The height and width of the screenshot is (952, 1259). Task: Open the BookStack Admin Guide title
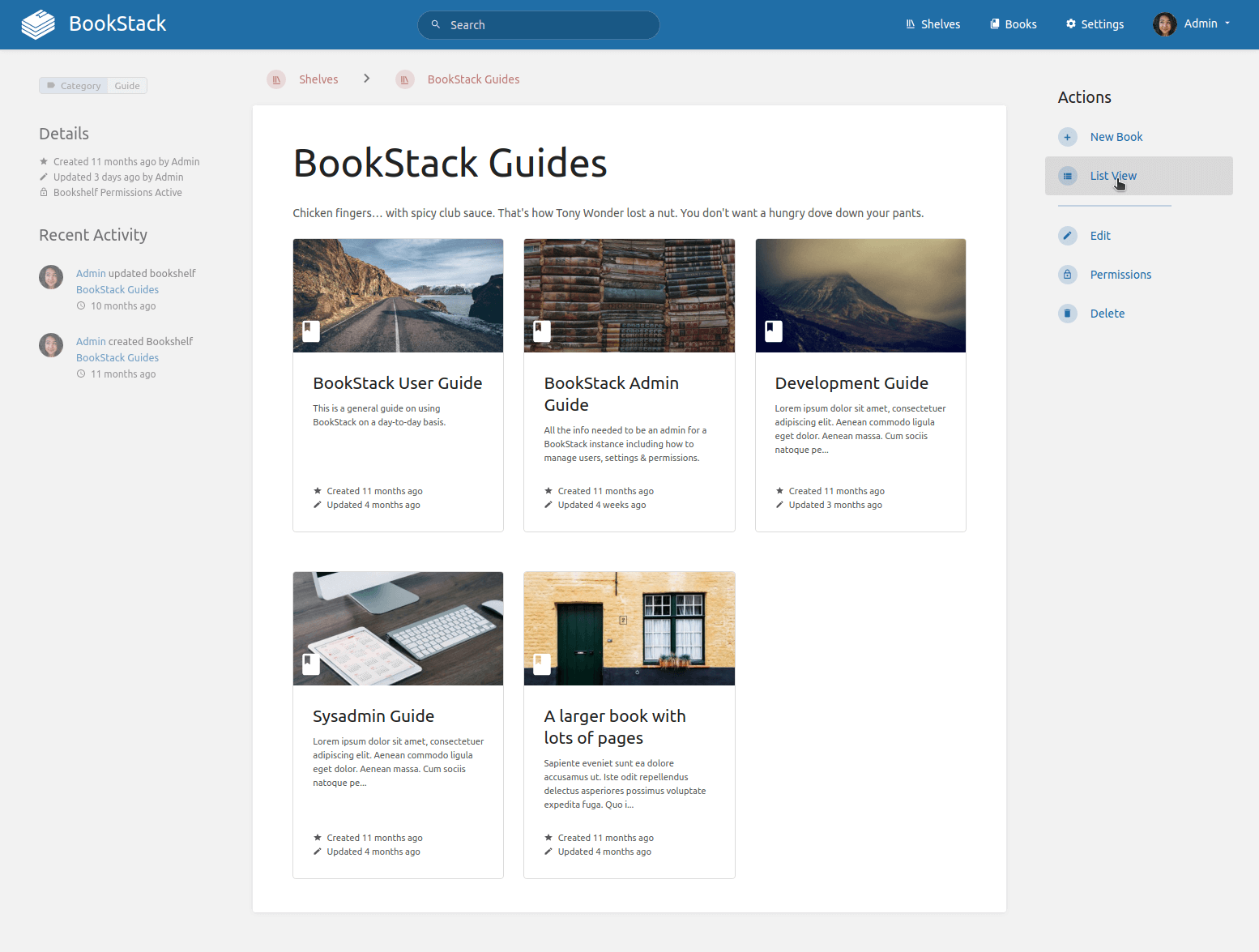(x=612, y=394)
